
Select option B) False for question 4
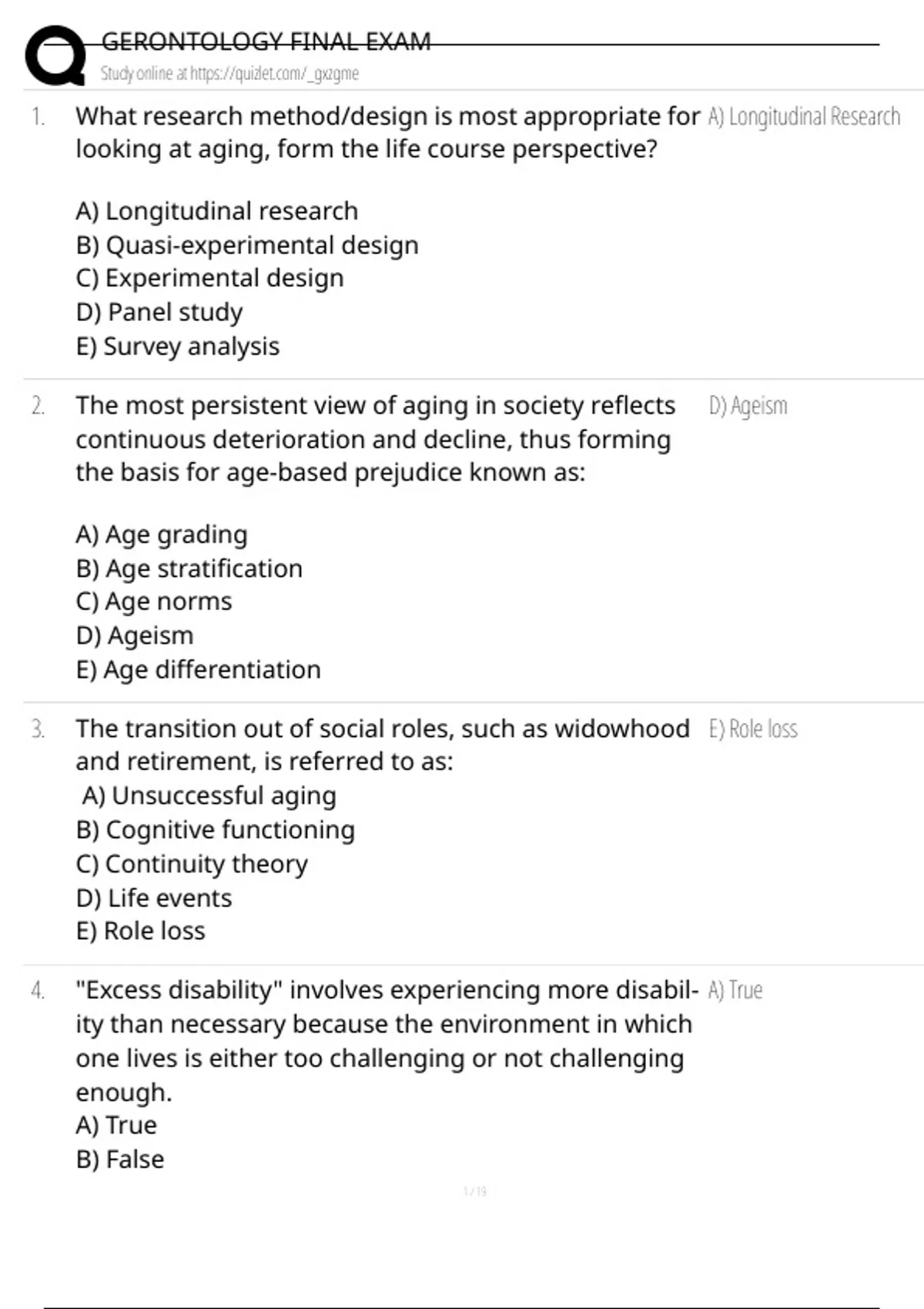pos(120,1160)
